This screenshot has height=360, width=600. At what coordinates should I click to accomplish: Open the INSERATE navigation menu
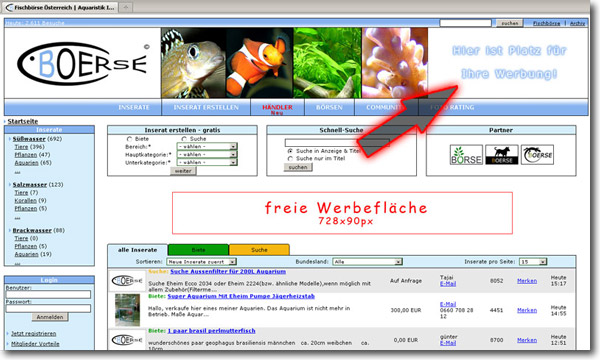(x=134, y=108)
